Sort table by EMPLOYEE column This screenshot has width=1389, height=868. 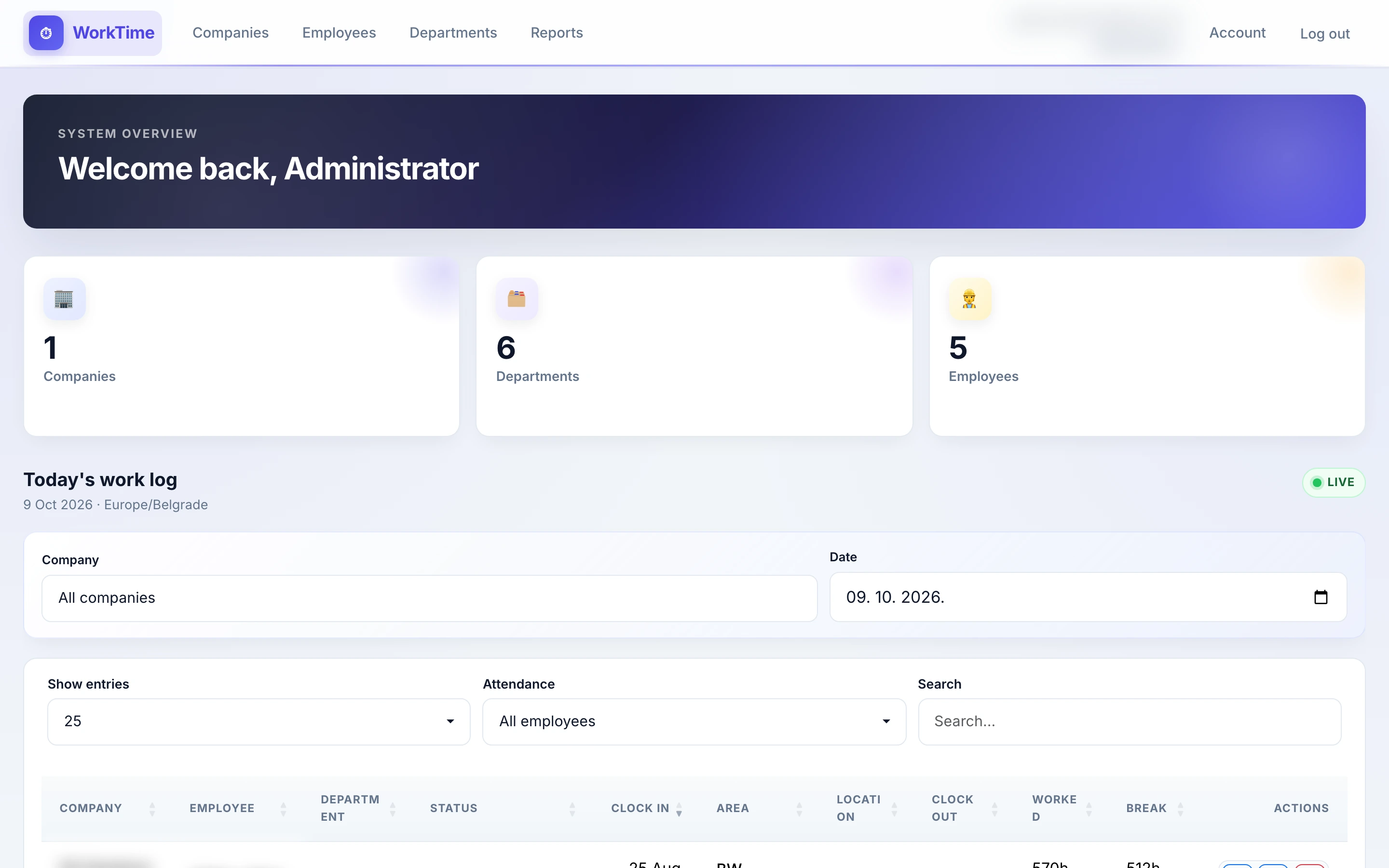coord(238,808)
